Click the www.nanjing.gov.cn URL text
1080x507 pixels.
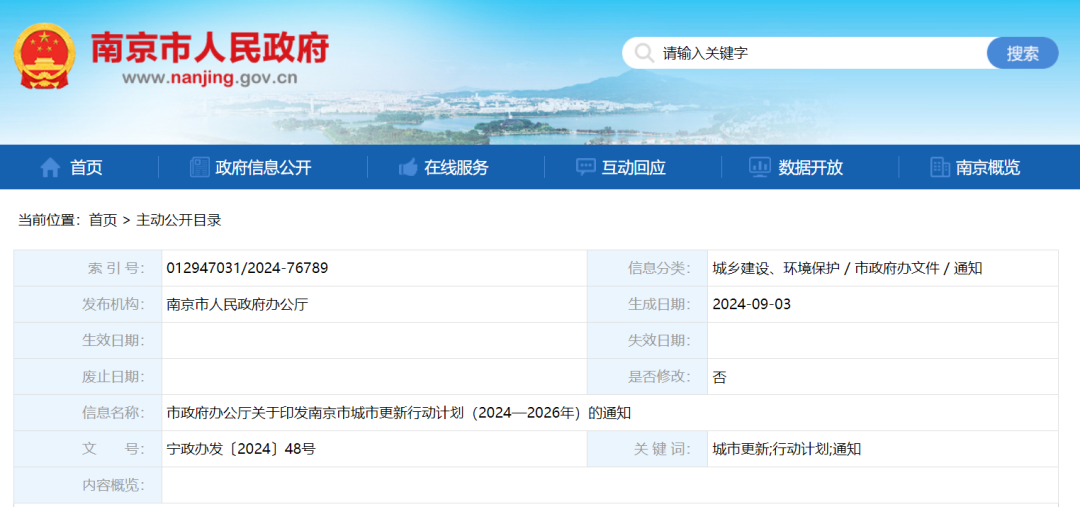pos(210,77)
